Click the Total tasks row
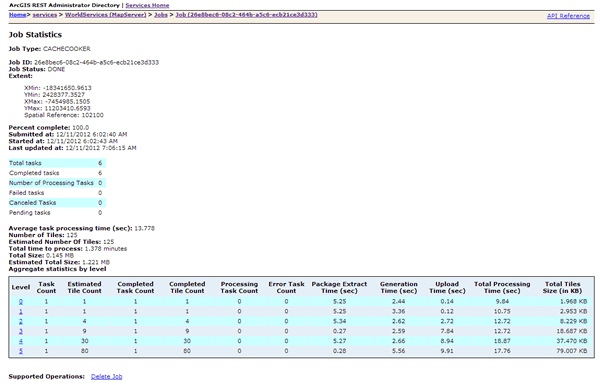Screen dimensions: 600x385 pyautogui.click(x=57, y=163)
